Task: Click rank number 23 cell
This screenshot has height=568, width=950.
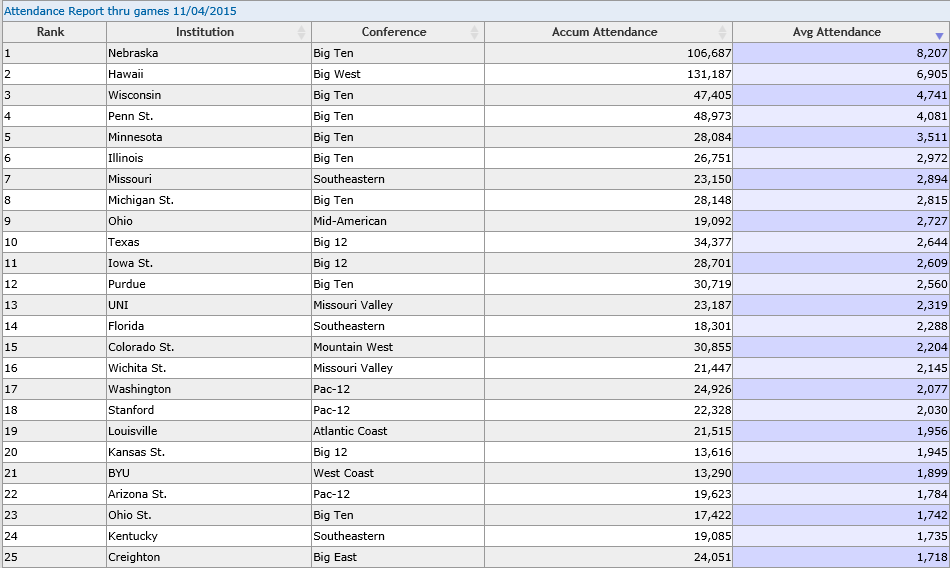Action: [55, 515]
